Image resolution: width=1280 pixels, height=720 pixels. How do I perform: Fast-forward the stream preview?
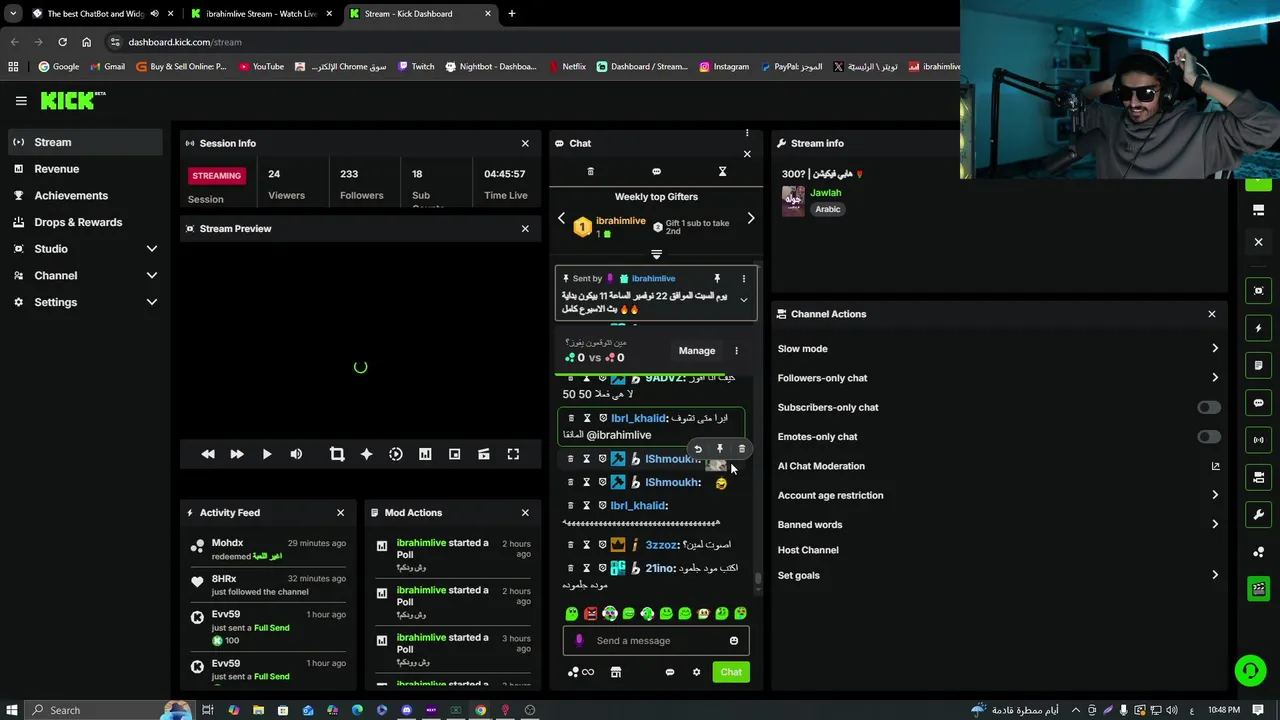tap(237, 454)
